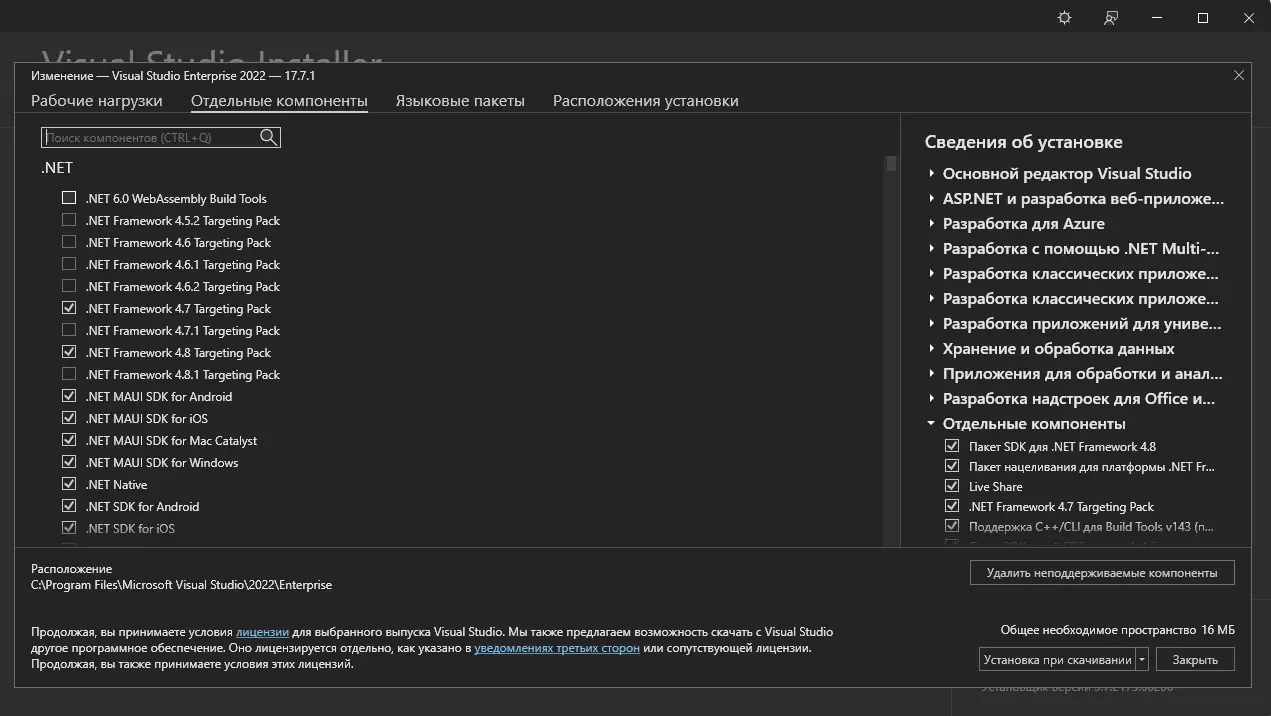The height and width of the screenshot is (716, 1271).
Task: Uncheck .NET MAUI SDK for Android
Action: (x=69, y=396)
